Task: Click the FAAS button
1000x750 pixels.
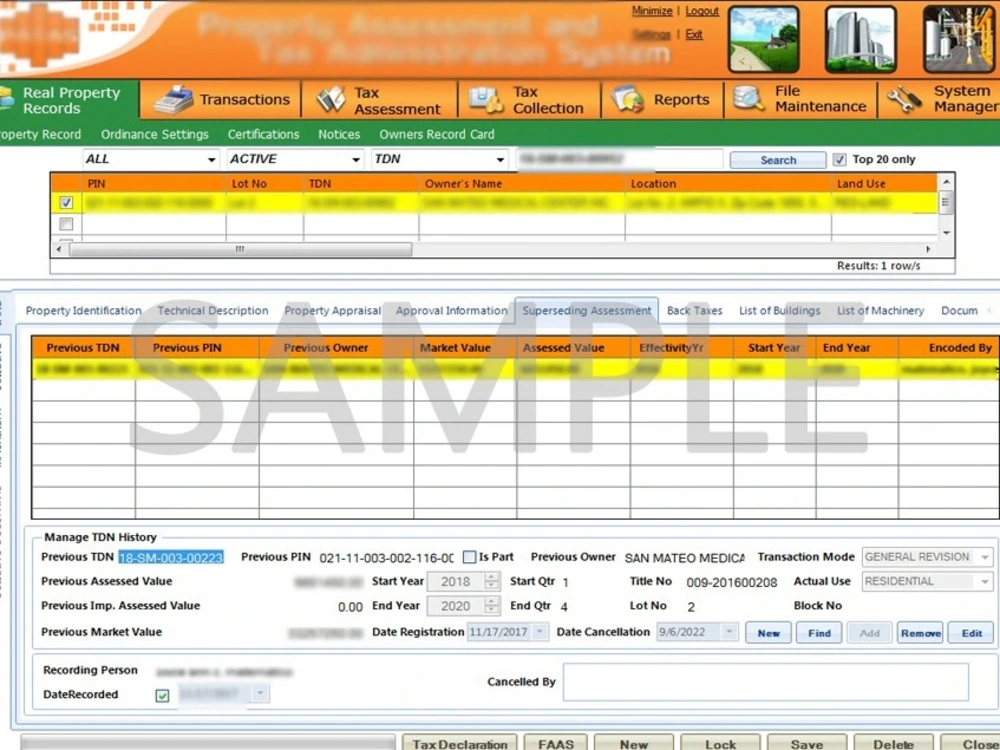Action: tap(555, 743)
